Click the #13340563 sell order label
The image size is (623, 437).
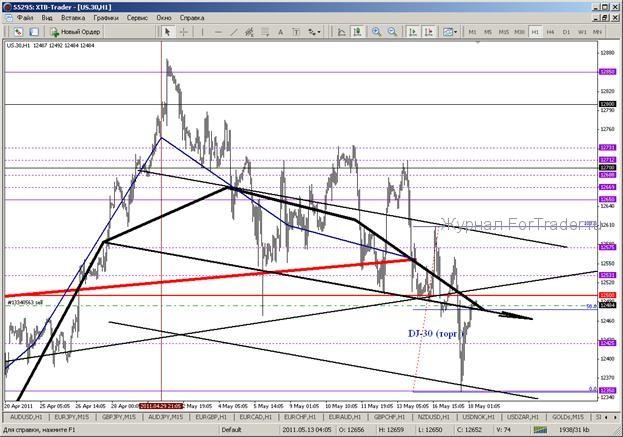(x=25, y=303)
